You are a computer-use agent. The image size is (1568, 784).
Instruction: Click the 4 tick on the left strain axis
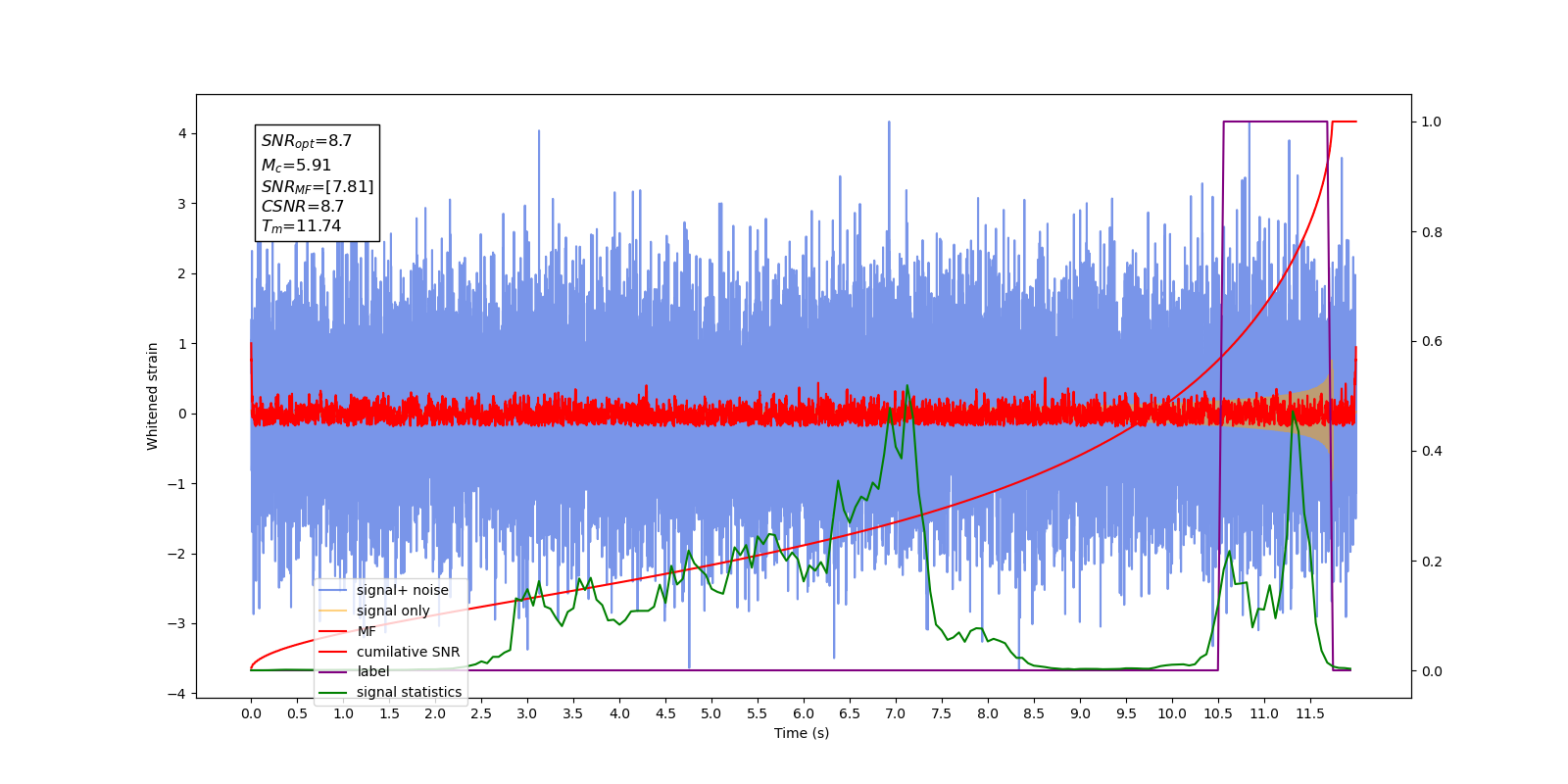point(182,134)
